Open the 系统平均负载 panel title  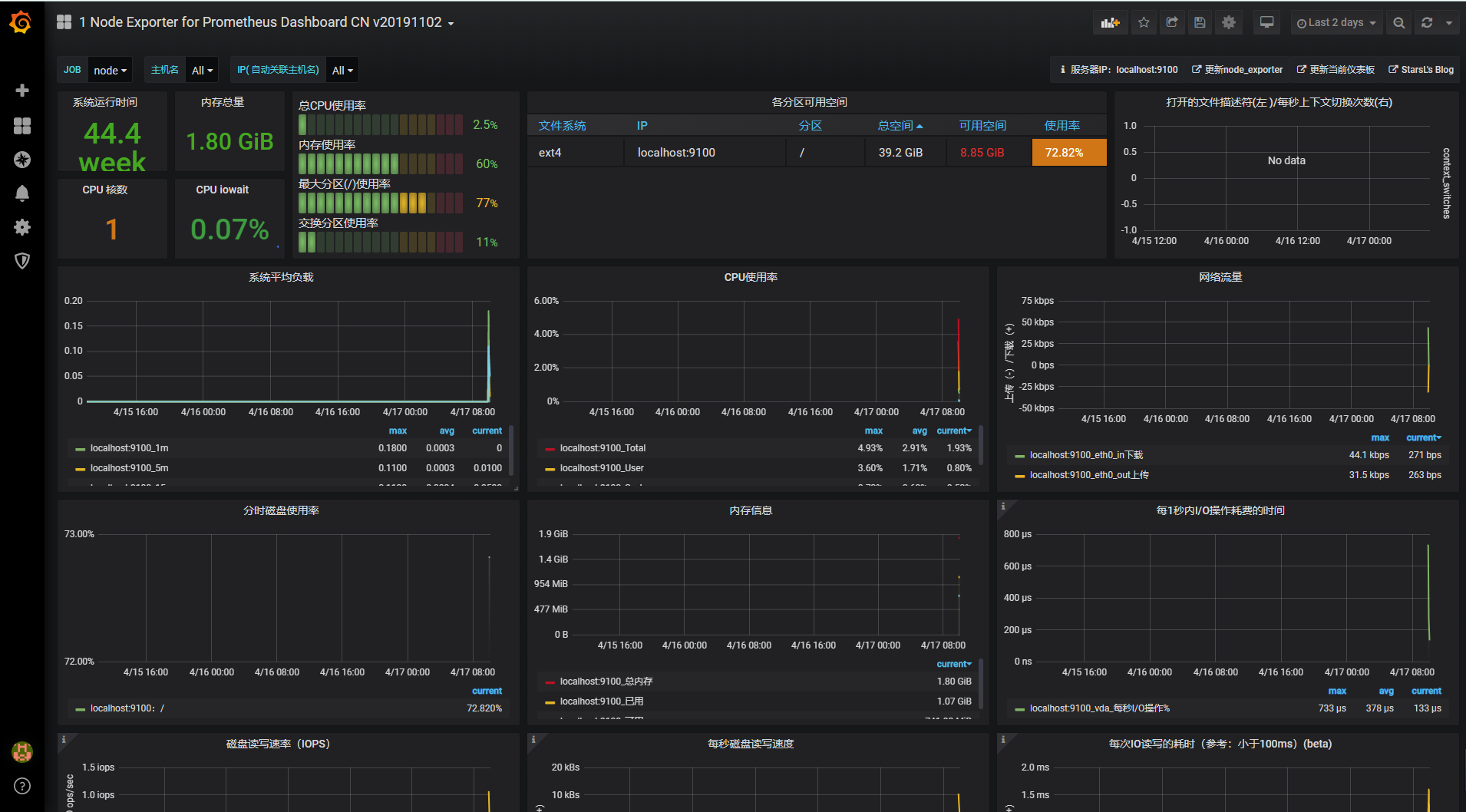(281, 277)
